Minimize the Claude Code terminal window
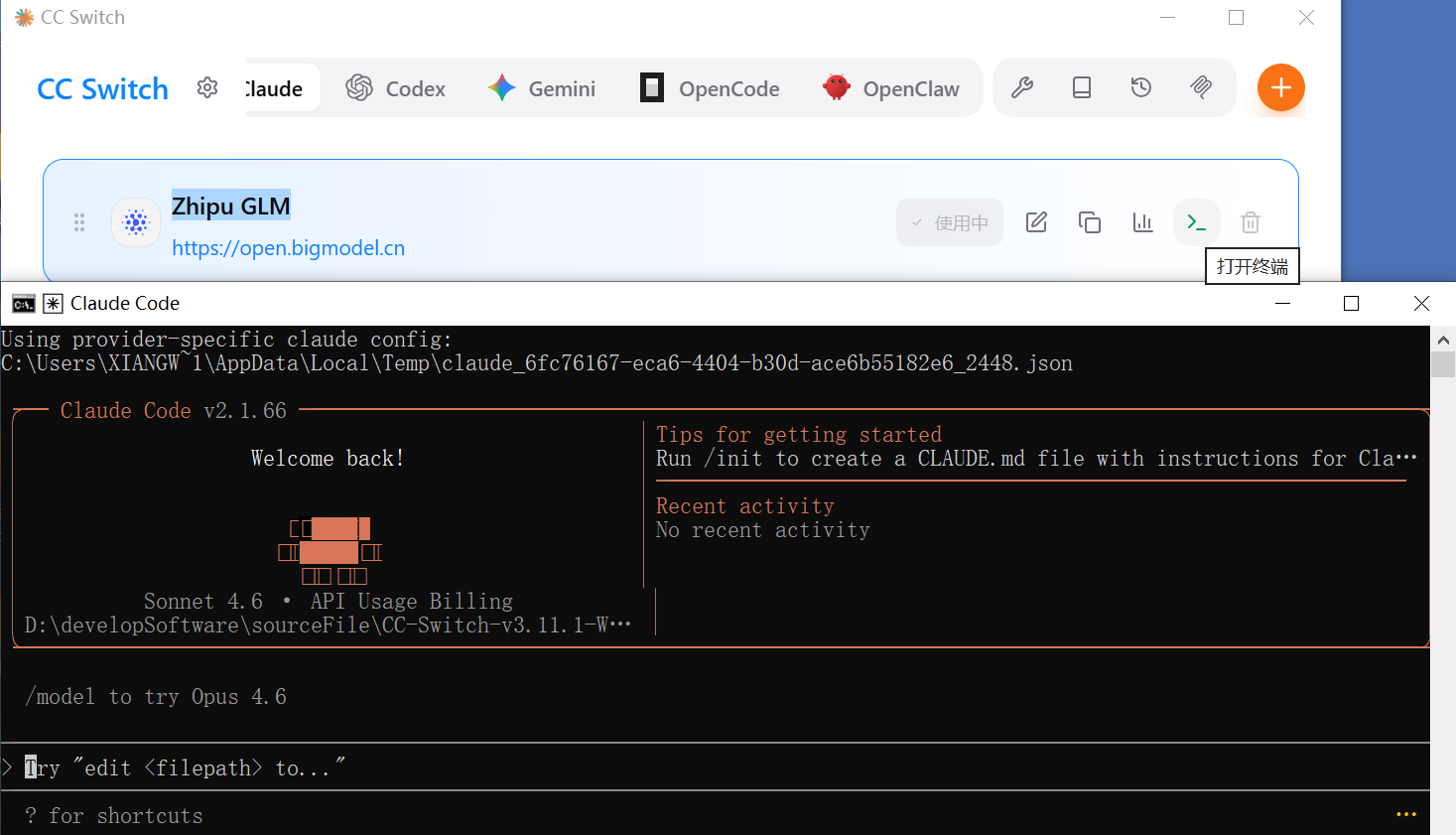 click(1283, 304)
